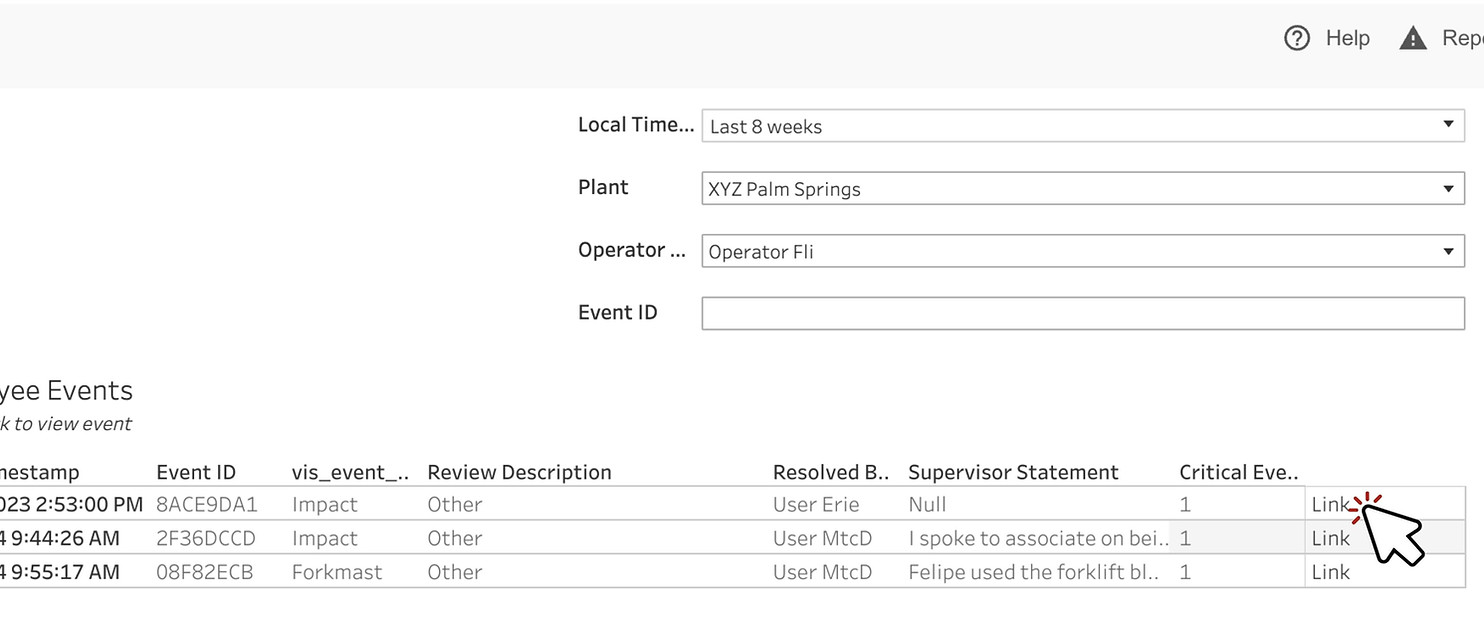Select event ID 8ACE9DA1 cell
The width and height of the screenshot is (1484, 640).
click(206, 505)
